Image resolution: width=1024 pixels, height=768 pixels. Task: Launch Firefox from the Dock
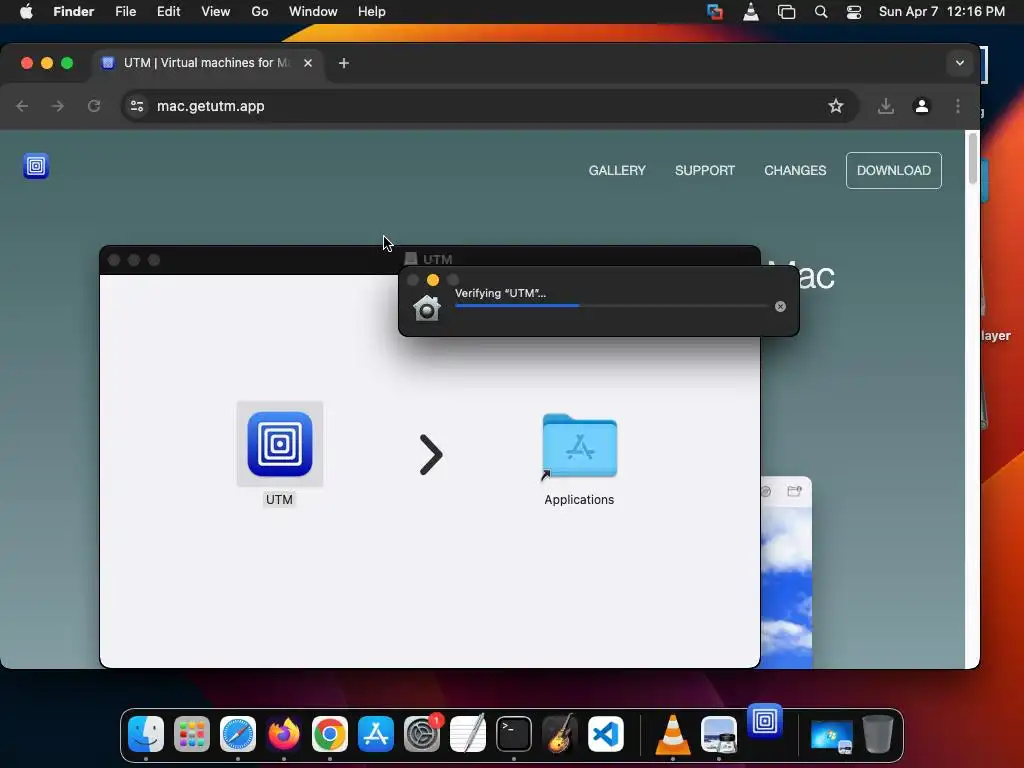click(x=284, y=734)
